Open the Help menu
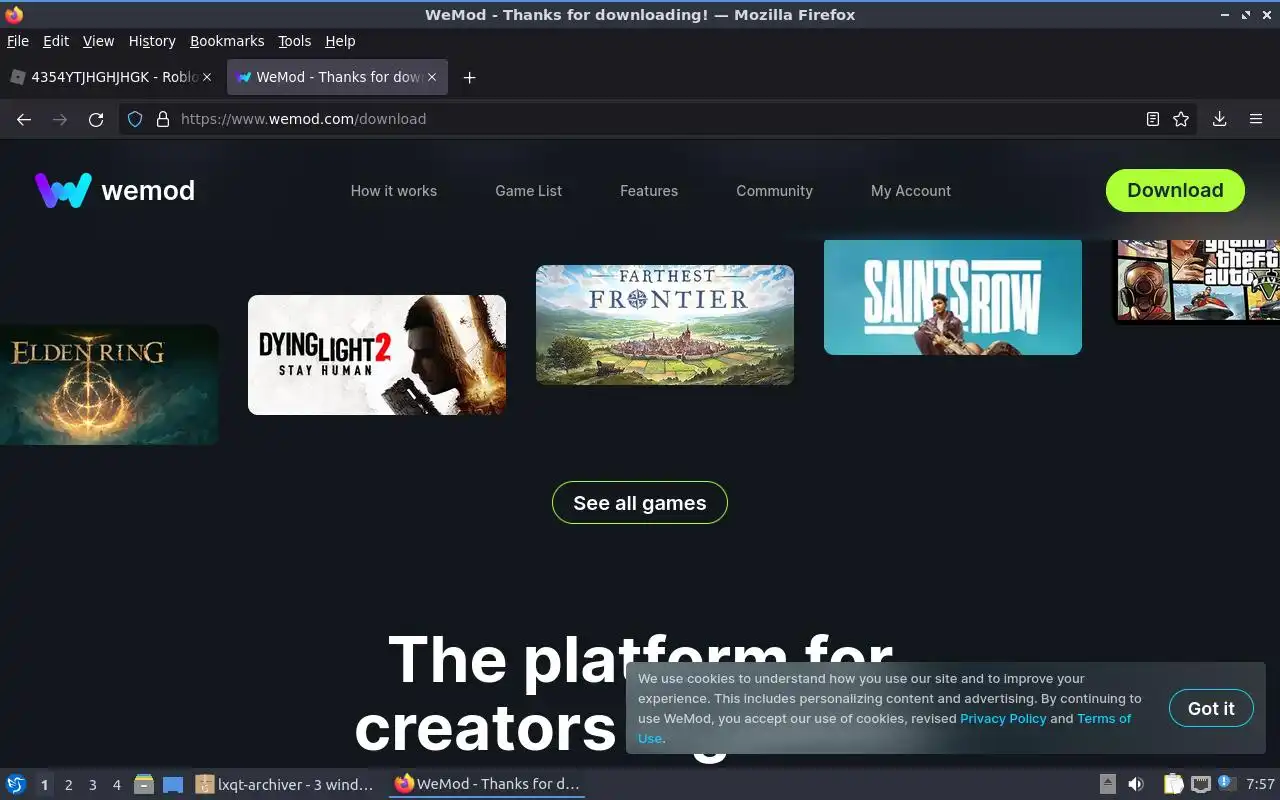This screenshot has width=1280, height=800. [340, 41]
